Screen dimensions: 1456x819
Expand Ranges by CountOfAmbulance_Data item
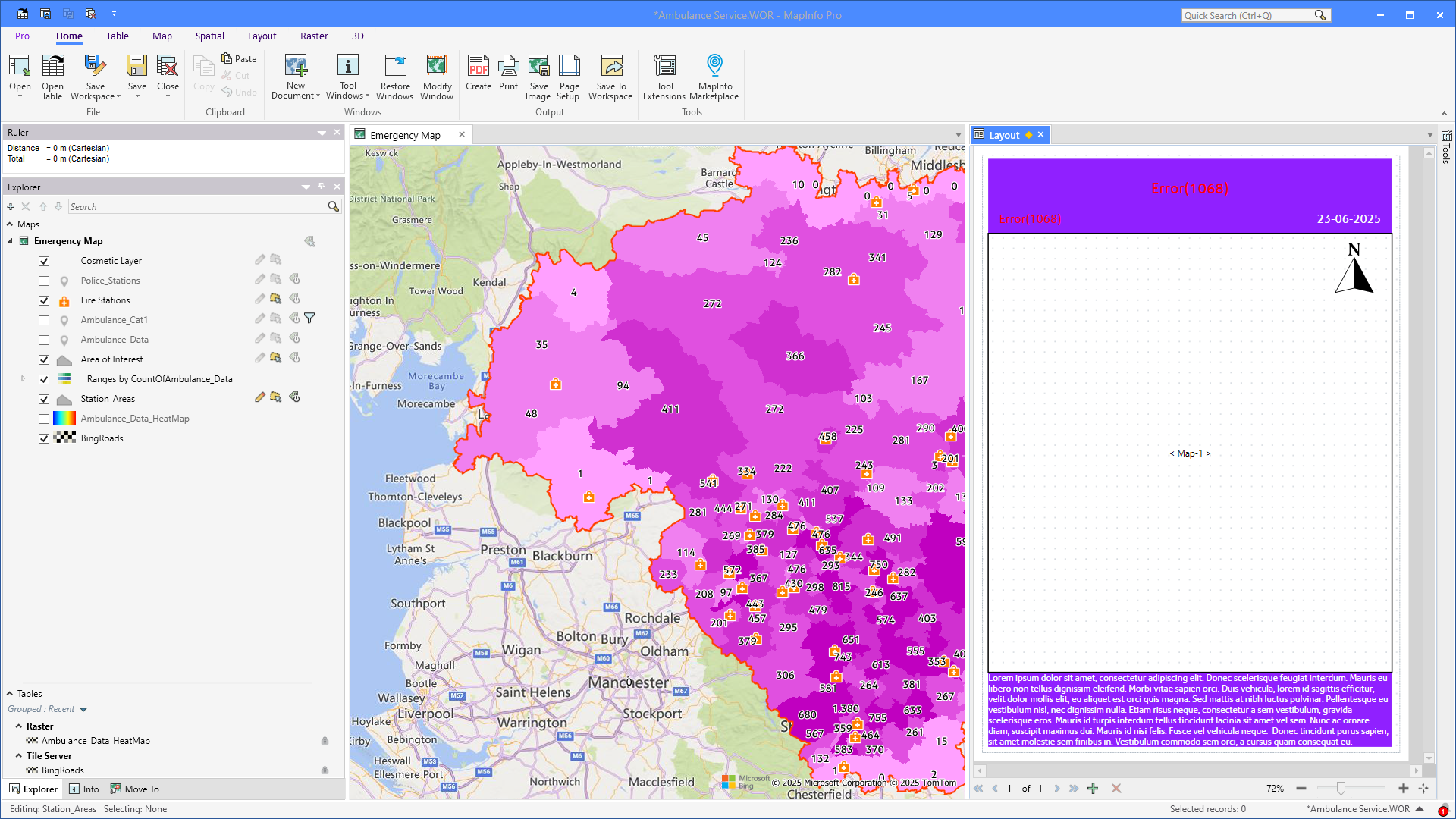coord(23,378)
